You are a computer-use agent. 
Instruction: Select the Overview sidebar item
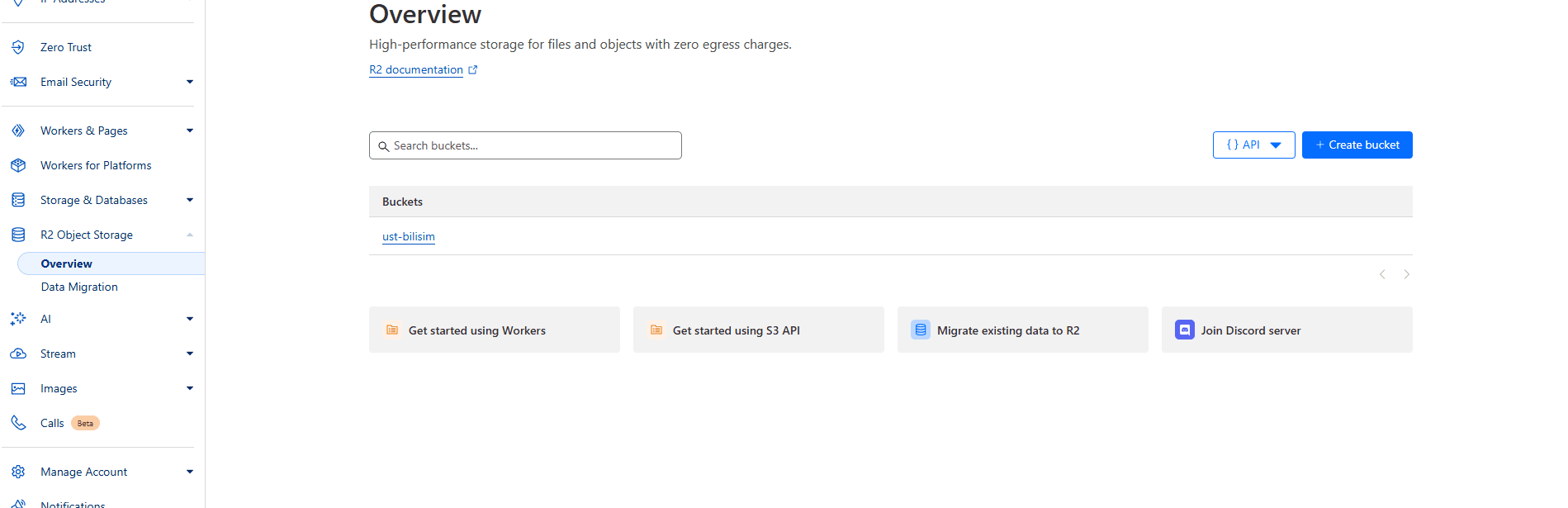67,263
